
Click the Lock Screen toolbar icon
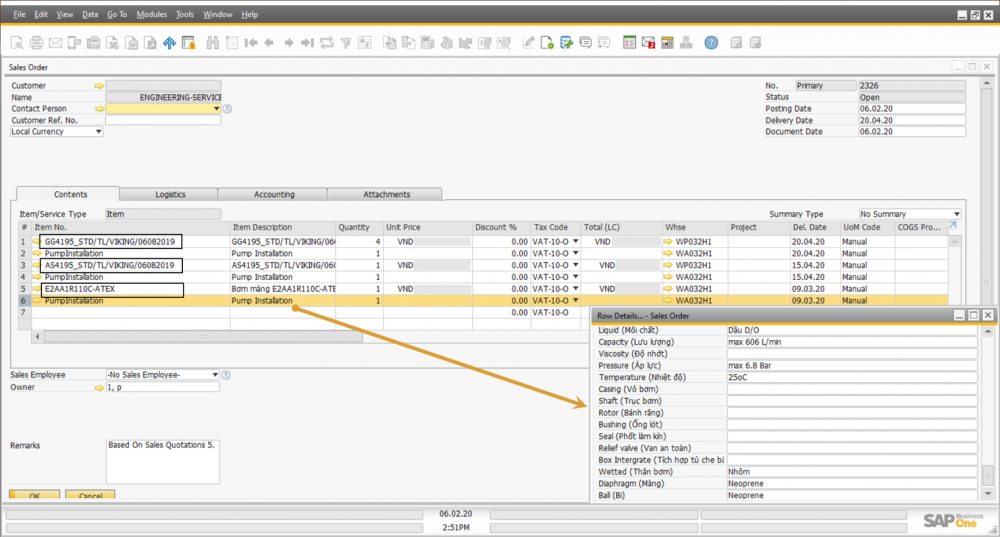(189, 43)
